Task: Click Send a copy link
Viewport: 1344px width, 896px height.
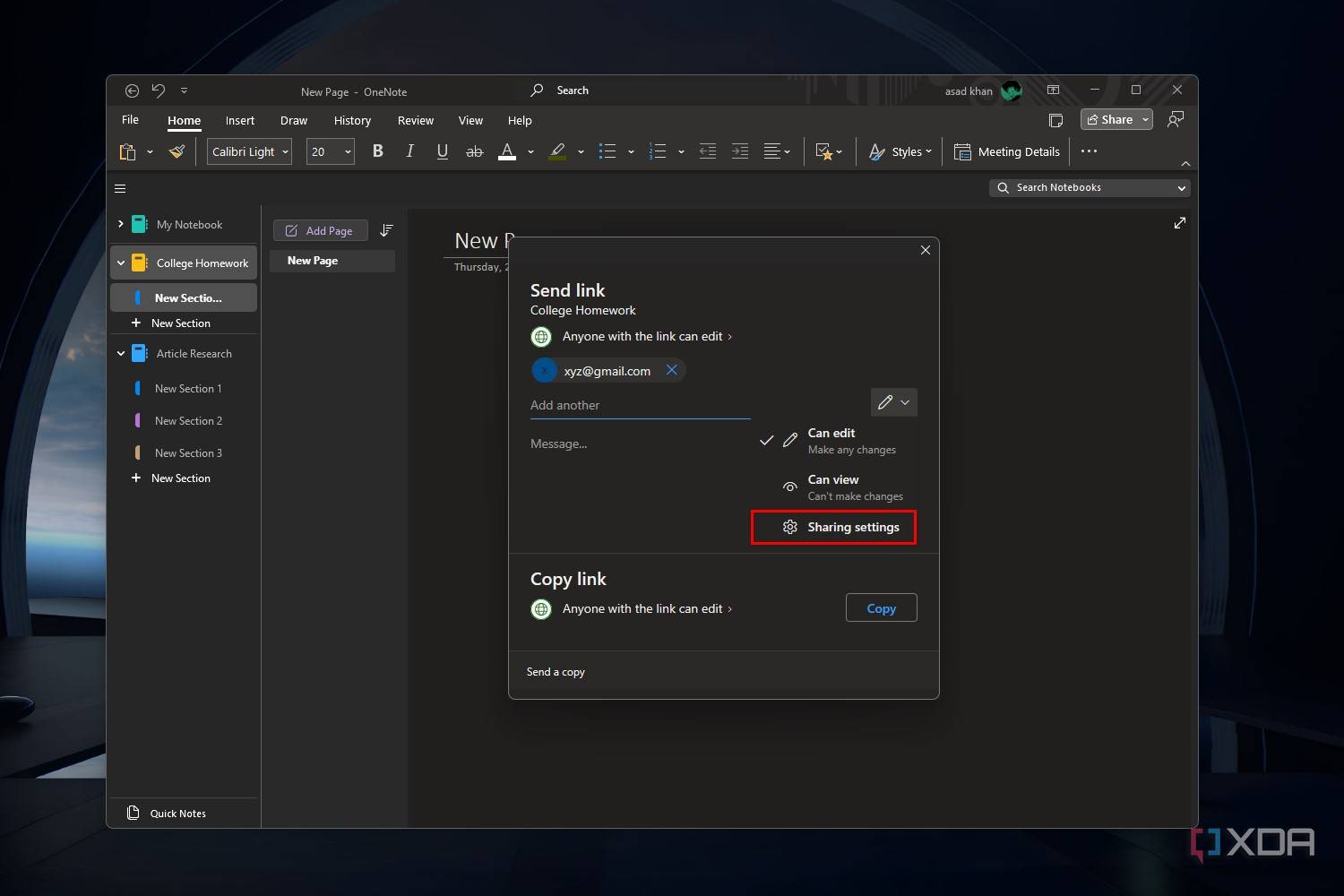Action: click(x=556, y=672)
